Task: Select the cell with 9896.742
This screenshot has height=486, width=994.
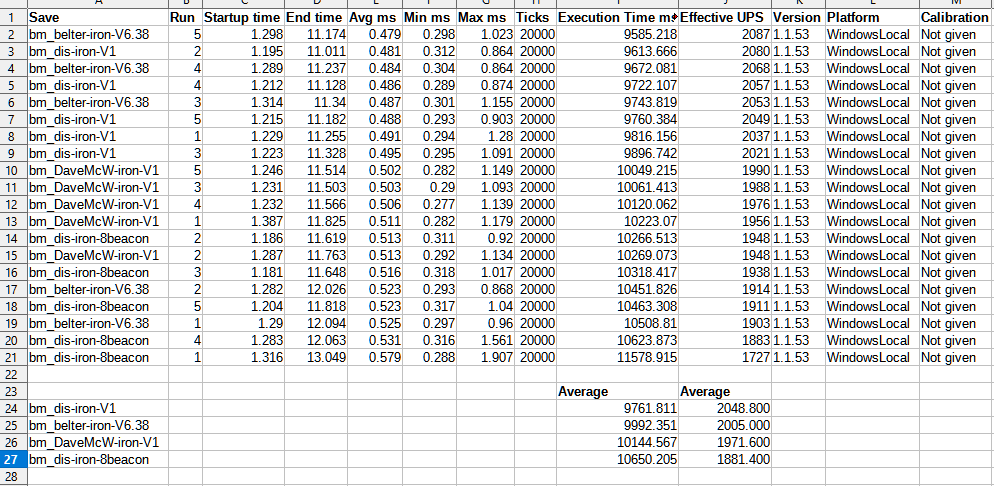Action: click(617, 153)
